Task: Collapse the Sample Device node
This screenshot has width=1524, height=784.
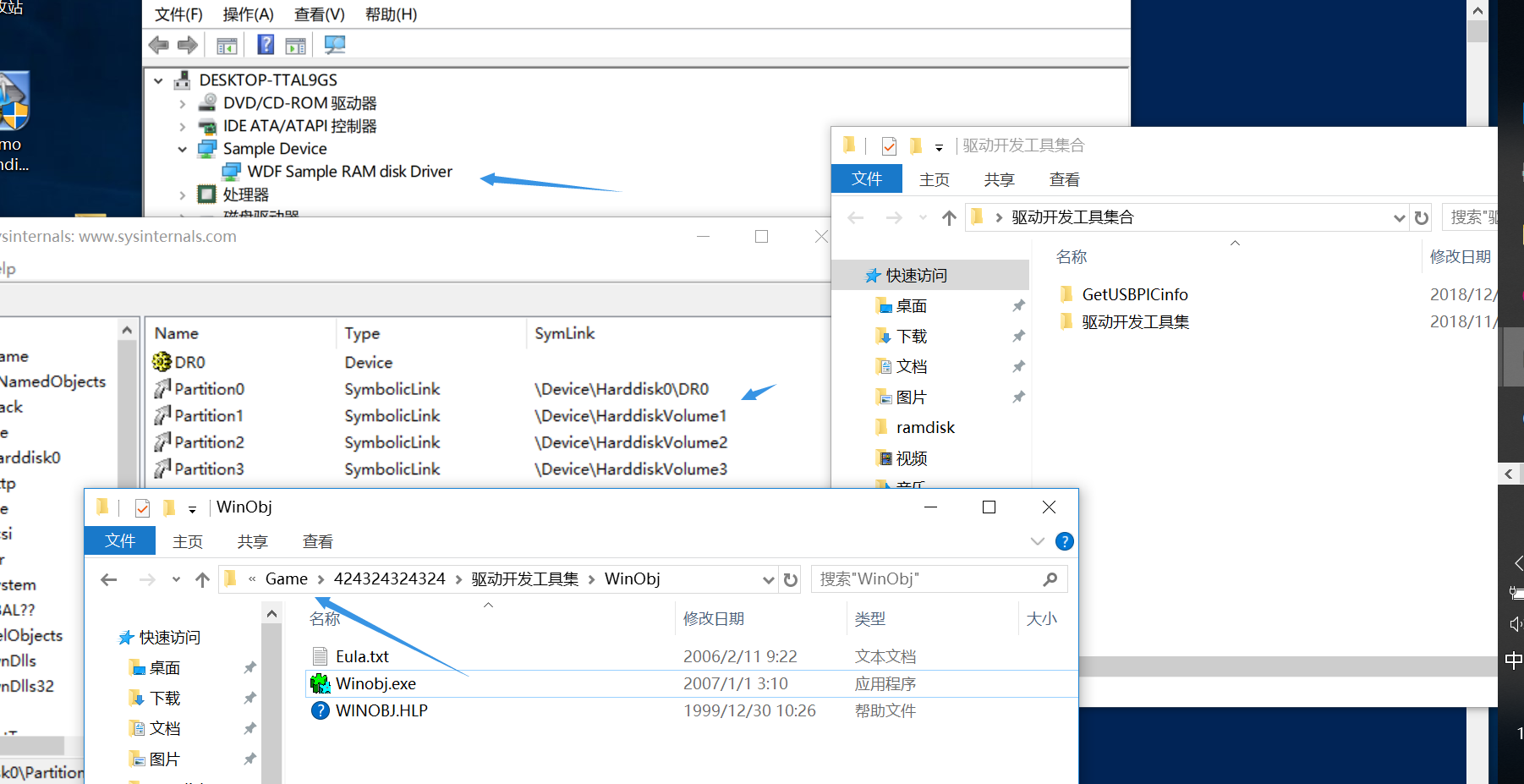Action: 182,150
